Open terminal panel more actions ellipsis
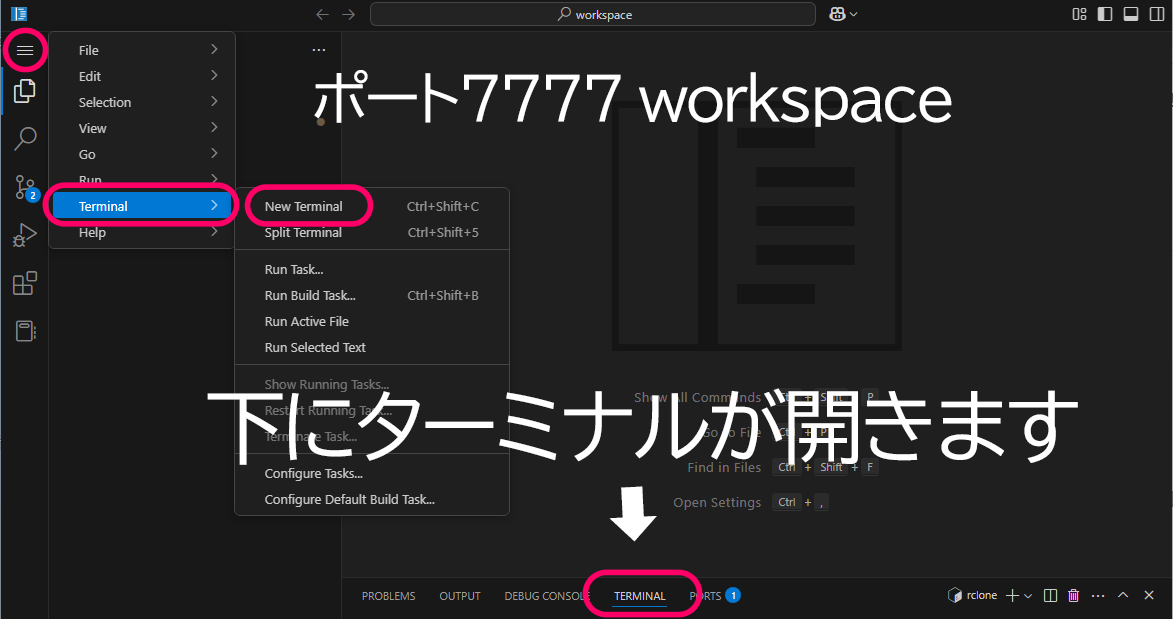Image resolution: width=1173 pixels, height=619 pixels. [x=1097, y=596]
